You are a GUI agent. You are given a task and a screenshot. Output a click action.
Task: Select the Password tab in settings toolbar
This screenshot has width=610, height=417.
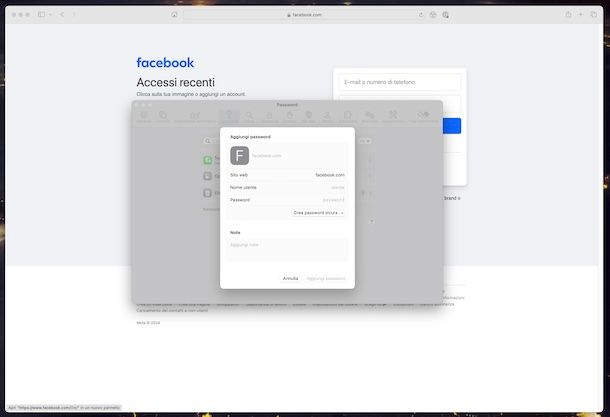pos(229,117)
